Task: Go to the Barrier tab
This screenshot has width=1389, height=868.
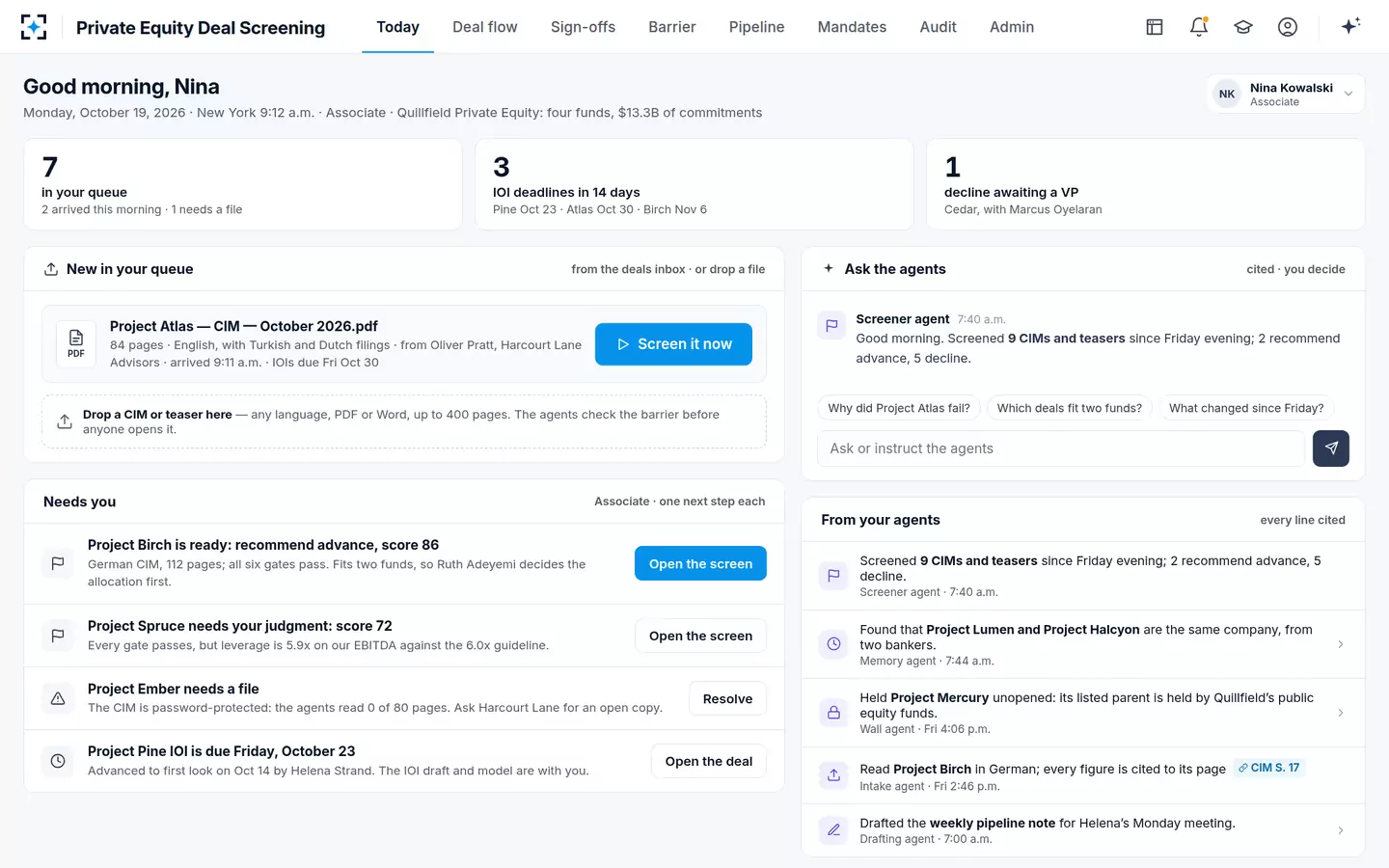Action: 672,27
